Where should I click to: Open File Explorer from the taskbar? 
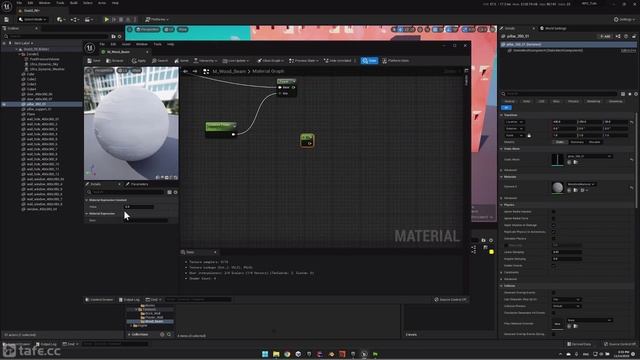(276, 354)
